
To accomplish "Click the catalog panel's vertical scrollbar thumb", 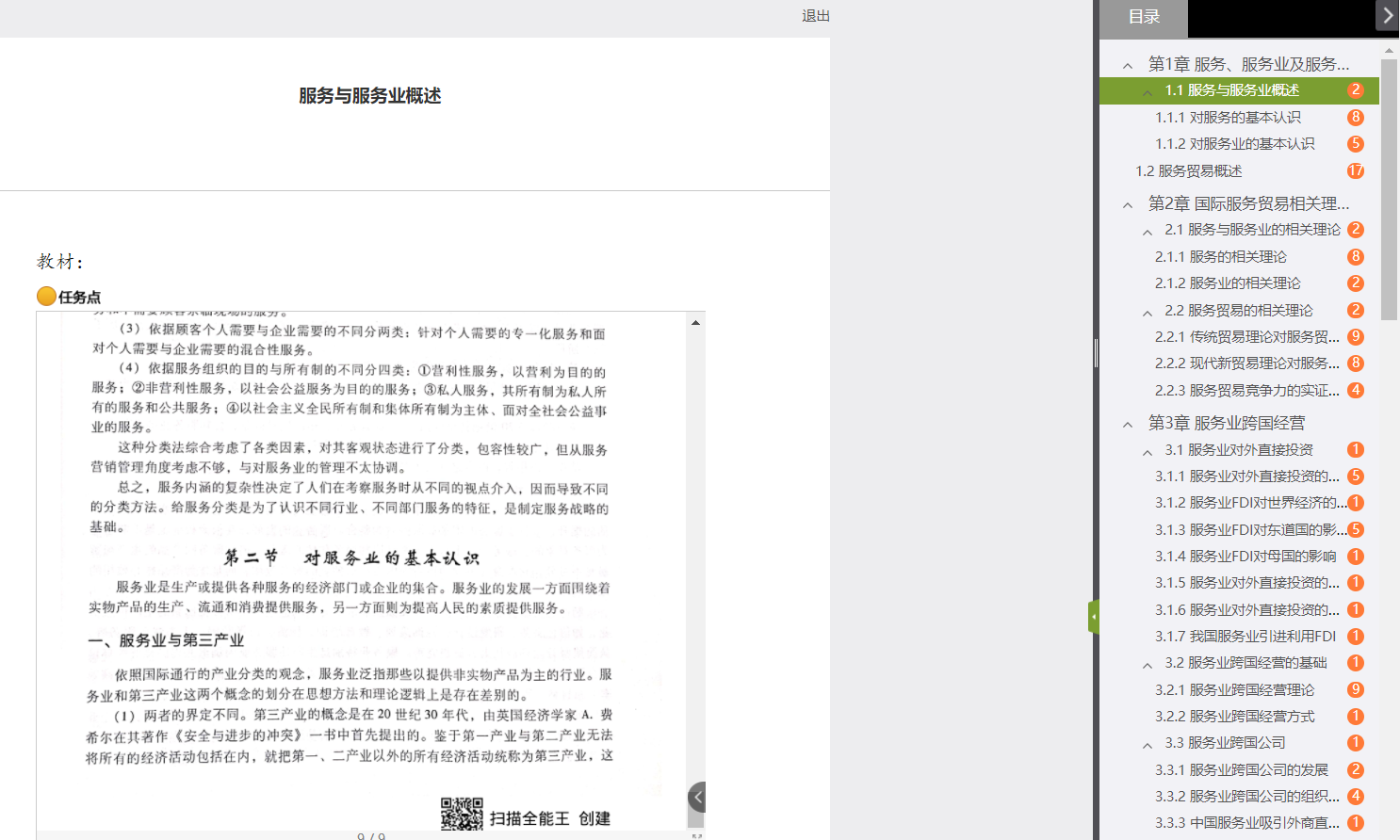I will tap(1389, 188).
